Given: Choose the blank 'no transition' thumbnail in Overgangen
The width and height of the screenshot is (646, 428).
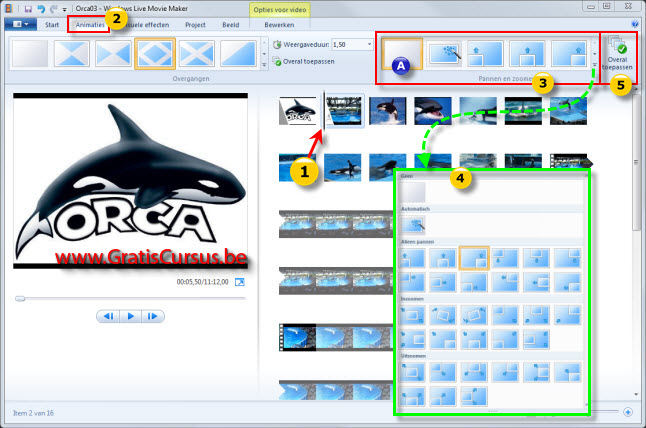Looking at the screenshot, I should (x=30, y=54).
